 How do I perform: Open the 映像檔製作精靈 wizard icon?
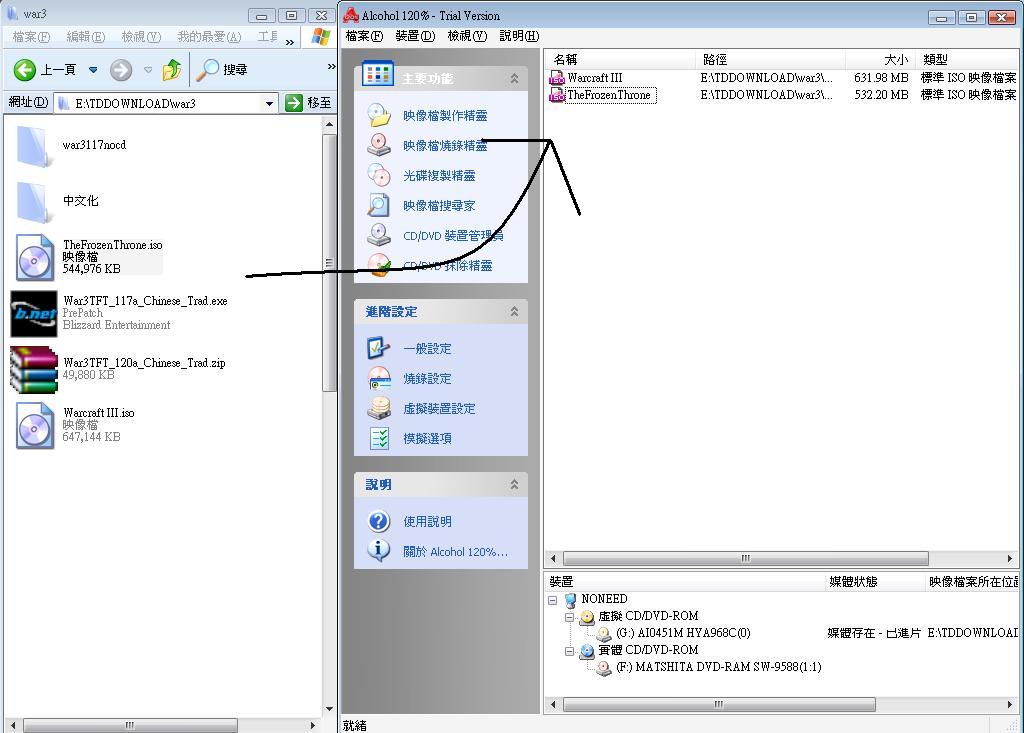[379, 115]
